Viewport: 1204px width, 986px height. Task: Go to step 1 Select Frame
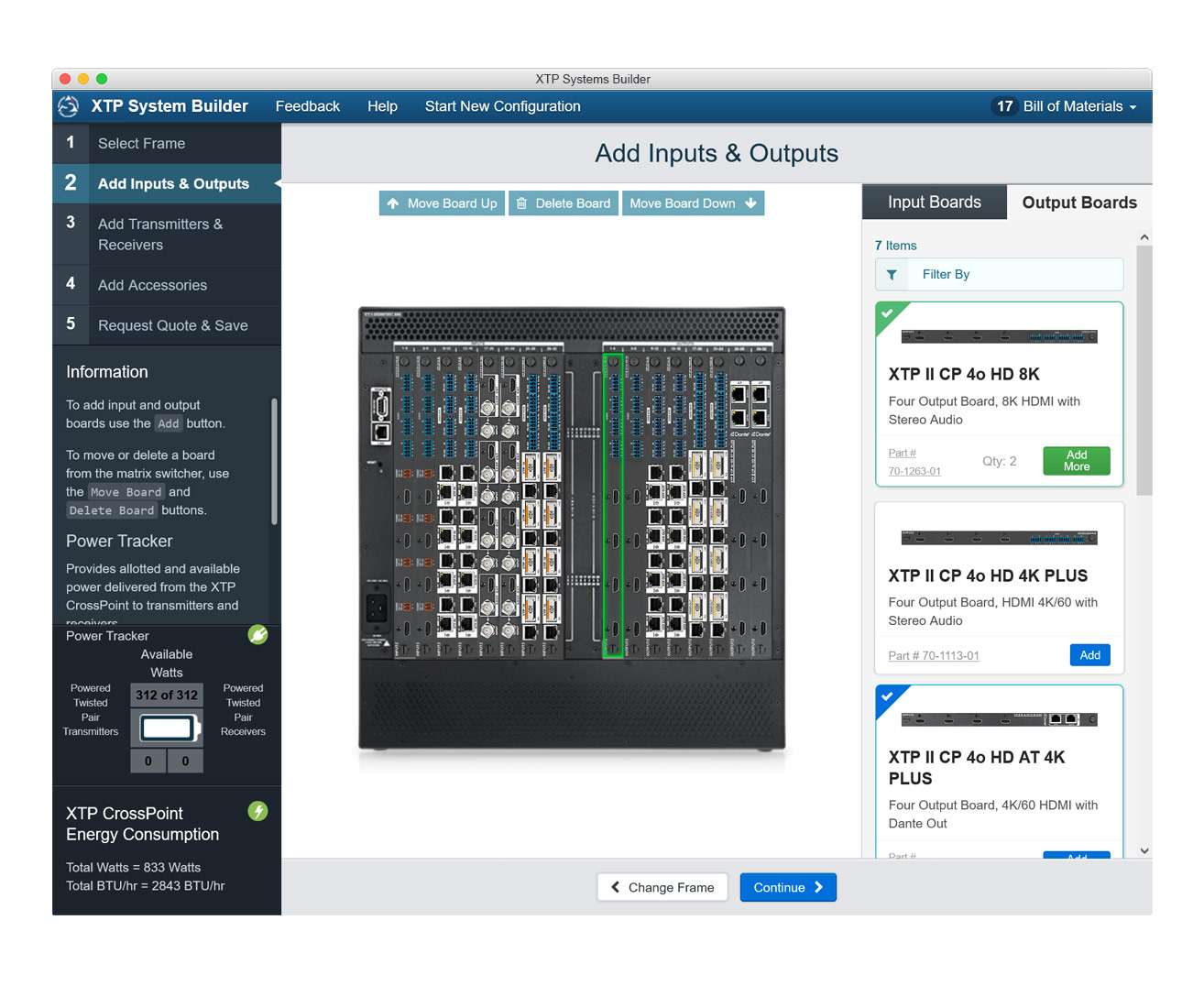[167, 143]
